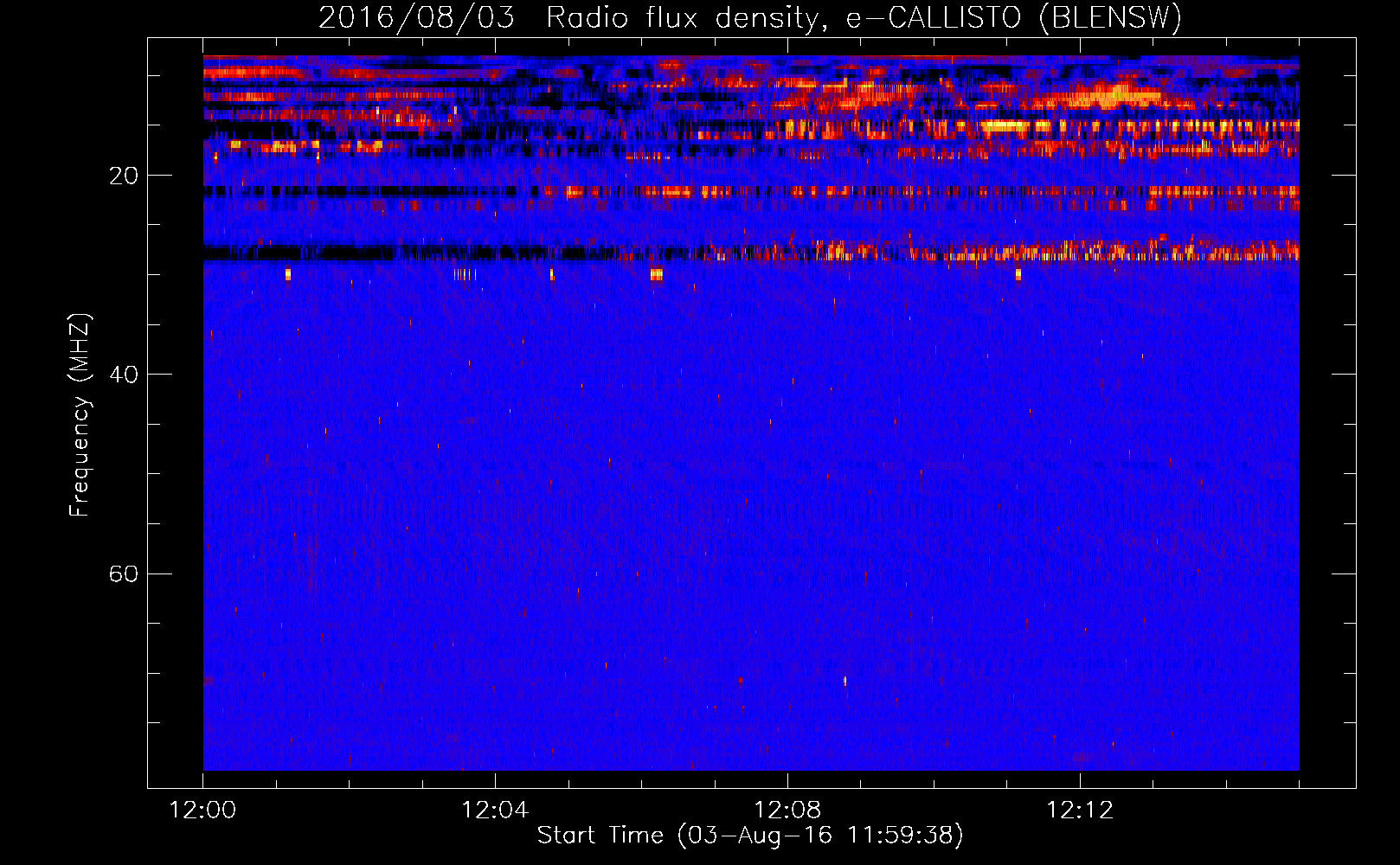This screenshot has width=1400, height=865.
Task: Click the 'Frequency (MHZ)' axis label
Action: 80,414
